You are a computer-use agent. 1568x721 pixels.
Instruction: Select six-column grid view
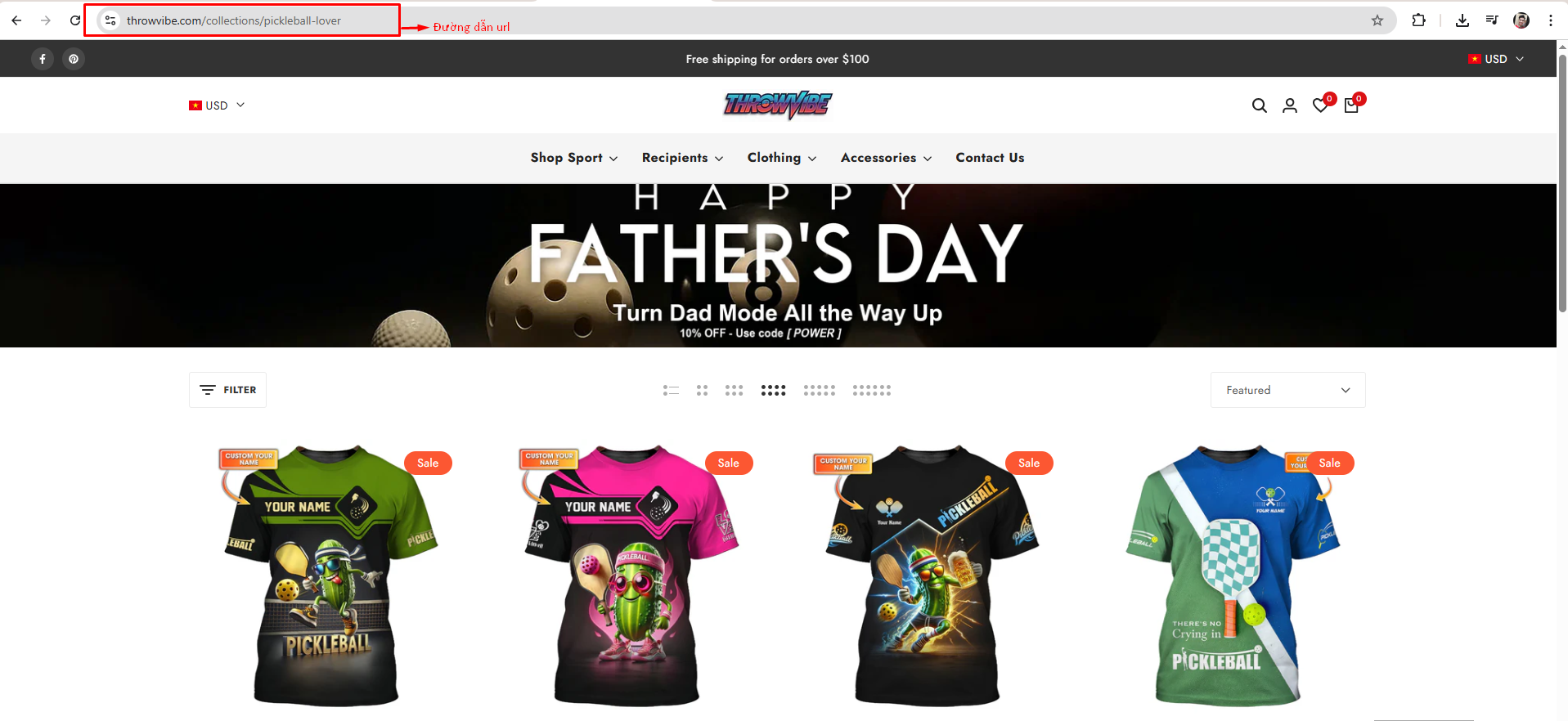pyautogui.click(x=872, y=391)
